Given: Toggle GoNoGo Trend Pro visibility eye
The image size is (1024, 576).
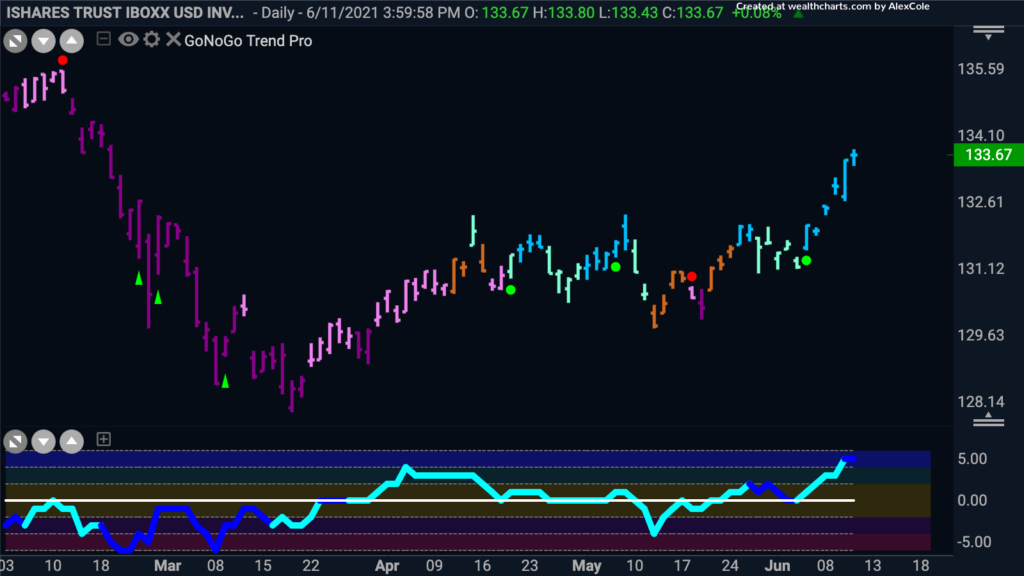Looking at the screenshot, I should click(128, 40).
